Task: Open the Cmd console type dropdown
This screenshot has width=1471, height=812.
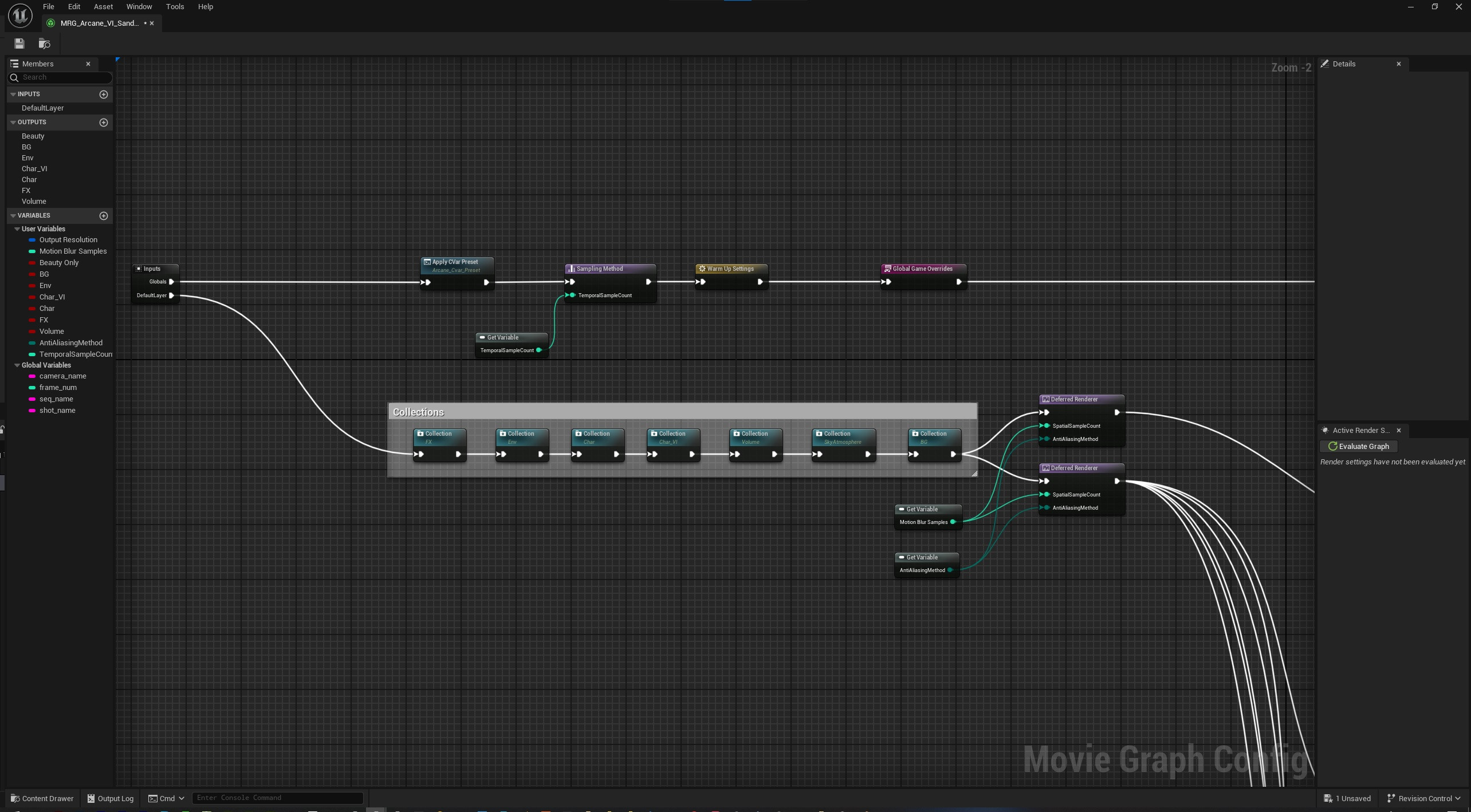Action: (166, 798)
